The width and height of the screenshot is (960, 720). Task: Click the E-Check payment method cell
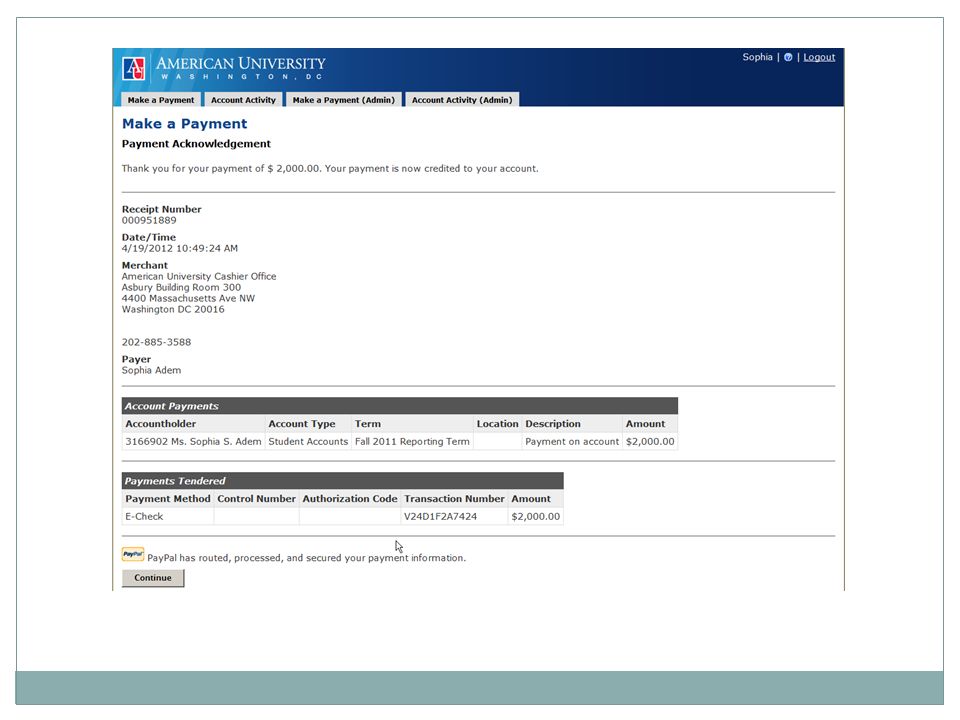168,517
